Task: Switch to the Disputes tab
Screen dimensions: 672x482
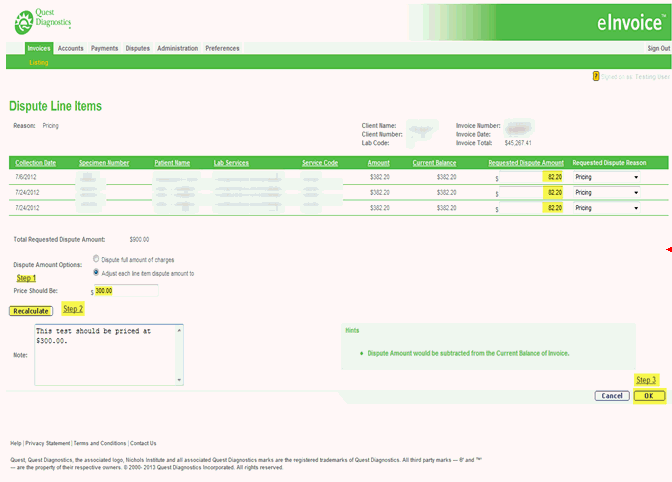Action: [x=138, y=48]
